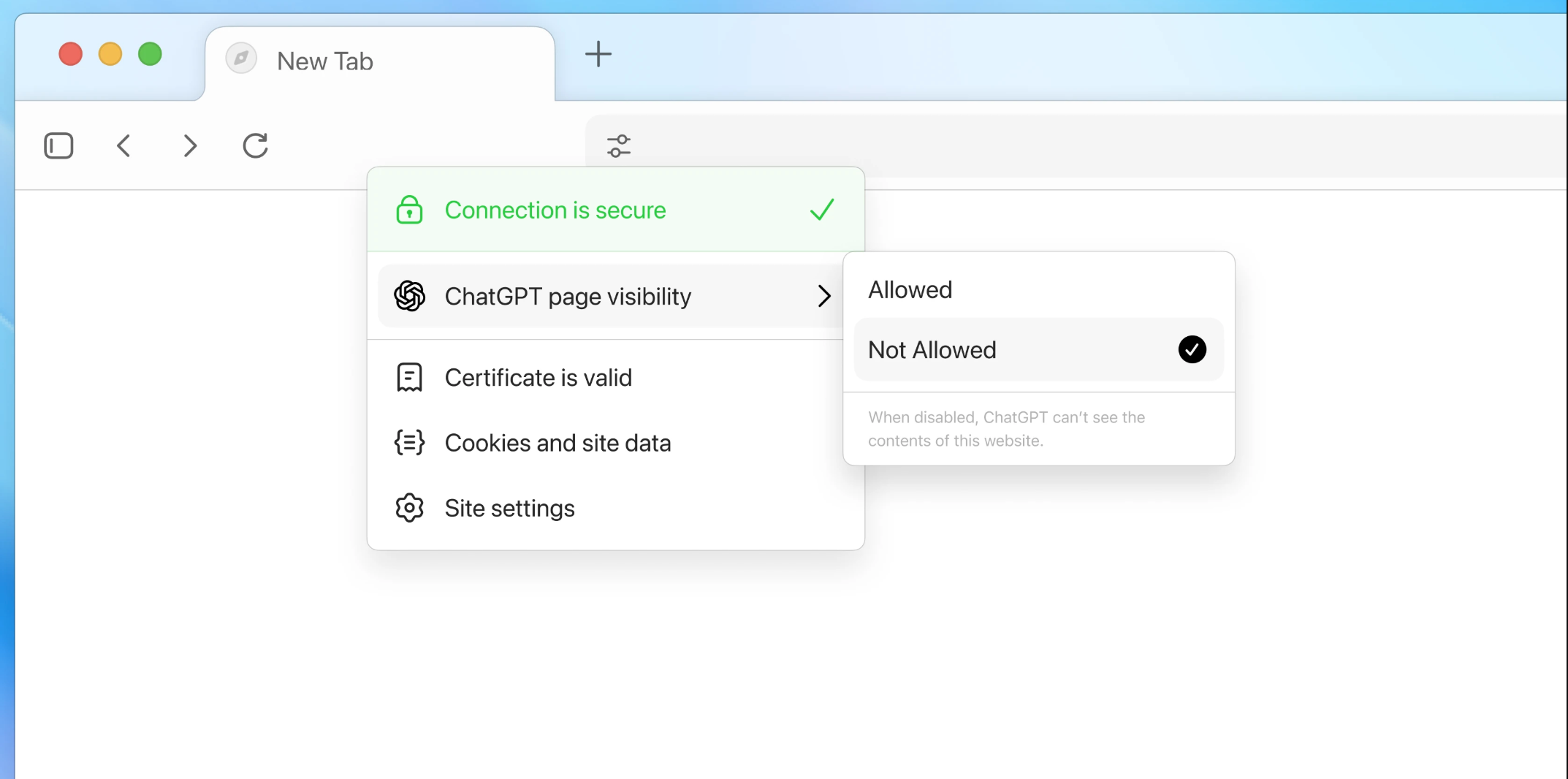The width and height of the screenshot is (1568, 779).
Task: Go forward with the right arrow
Action: point(190,145)
